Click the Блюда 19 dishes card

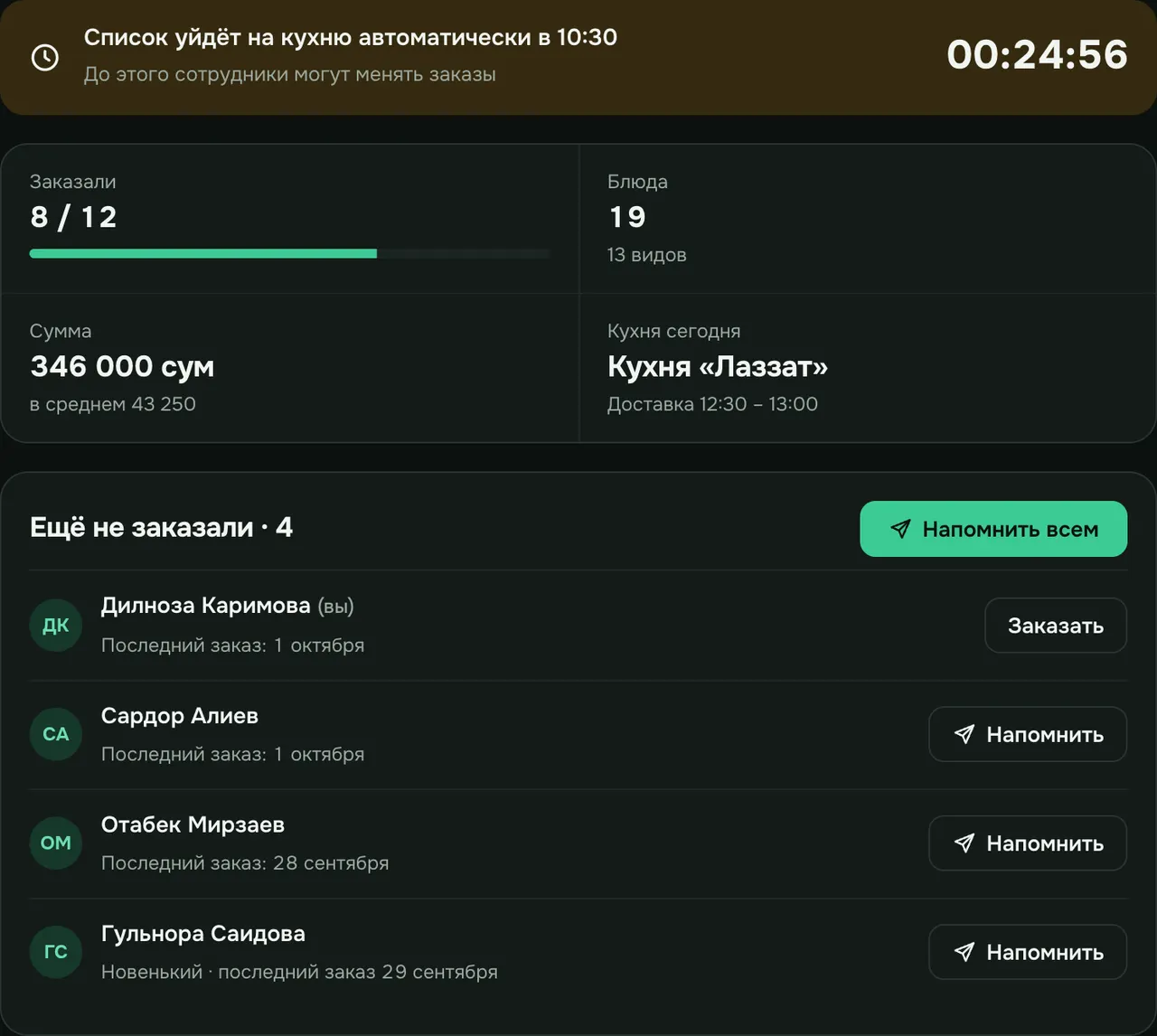pyautogui.click(x=868, y=219)
